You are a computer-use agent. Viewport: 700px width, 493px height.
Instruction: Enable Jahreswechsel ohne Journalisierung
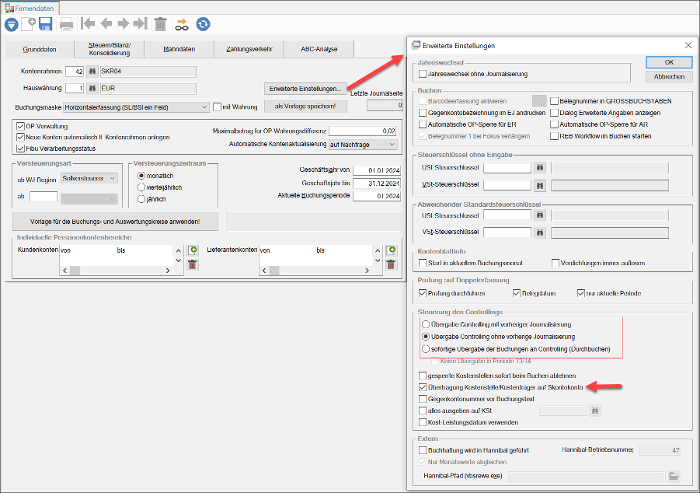point(422,74)
